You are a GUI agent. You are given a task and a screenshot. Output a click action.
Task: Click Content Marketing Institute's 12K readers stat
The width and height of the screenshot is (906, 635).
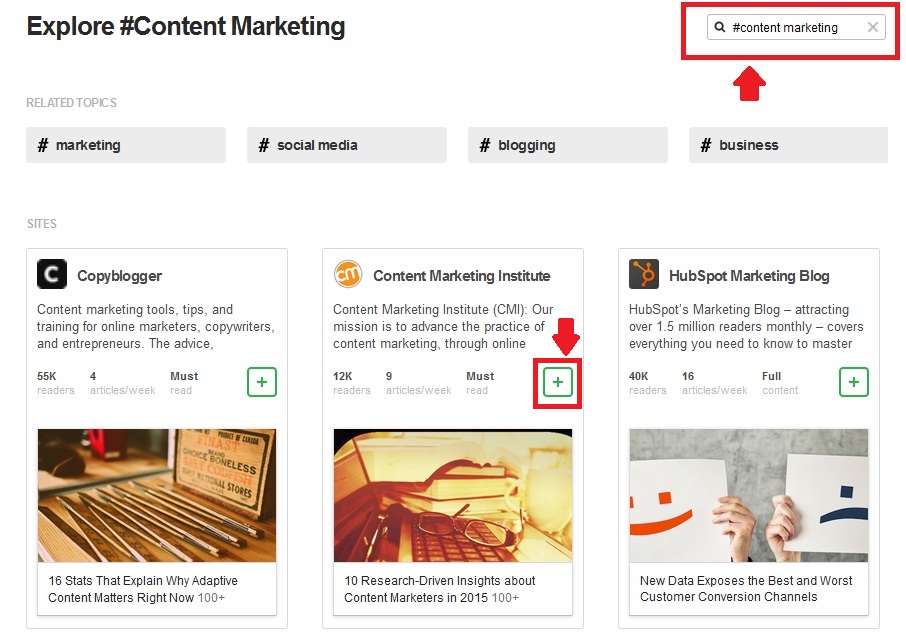point(351,383)
